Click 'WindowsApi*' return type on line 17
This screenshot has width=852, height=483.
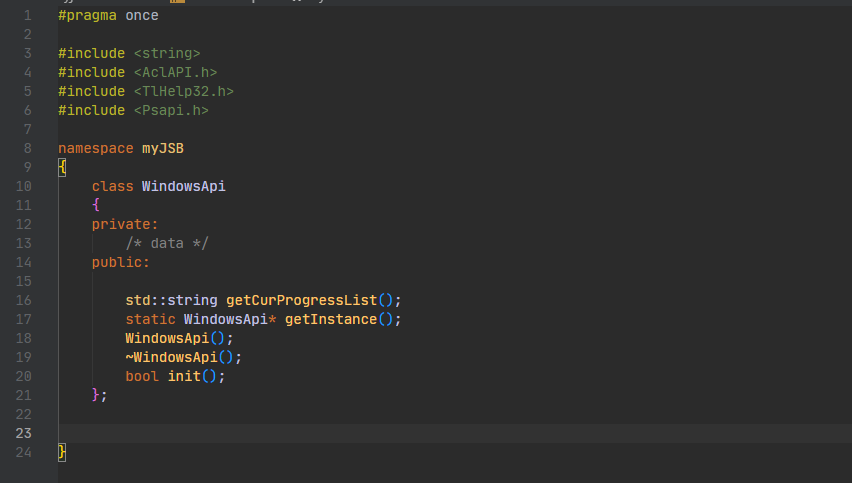point(230,319)
